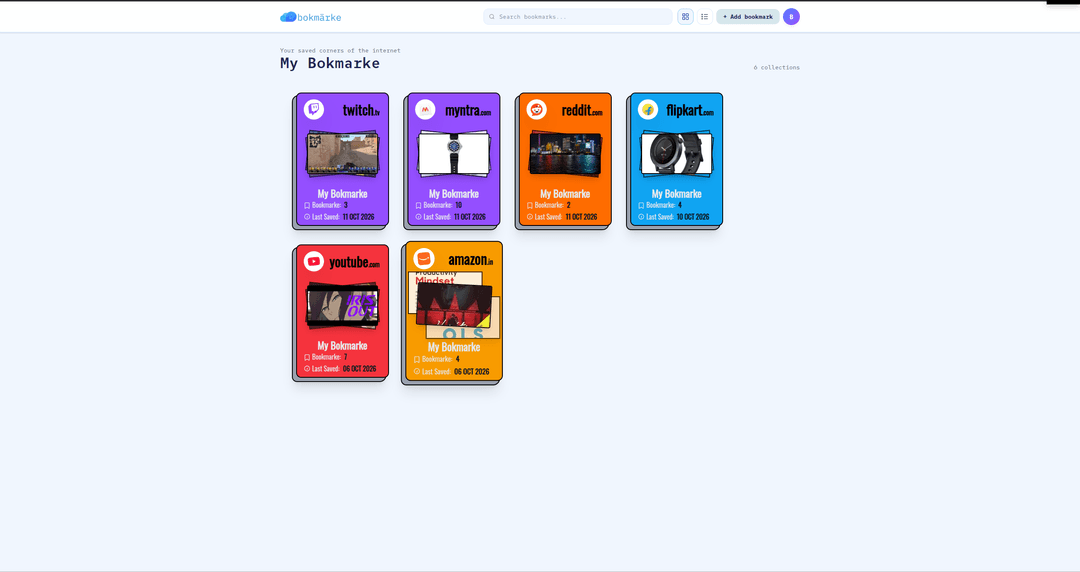This screenshot has height=572, width=1080.
Task: Click the amazon stacked images thumbnail
Action: (455, 304)
